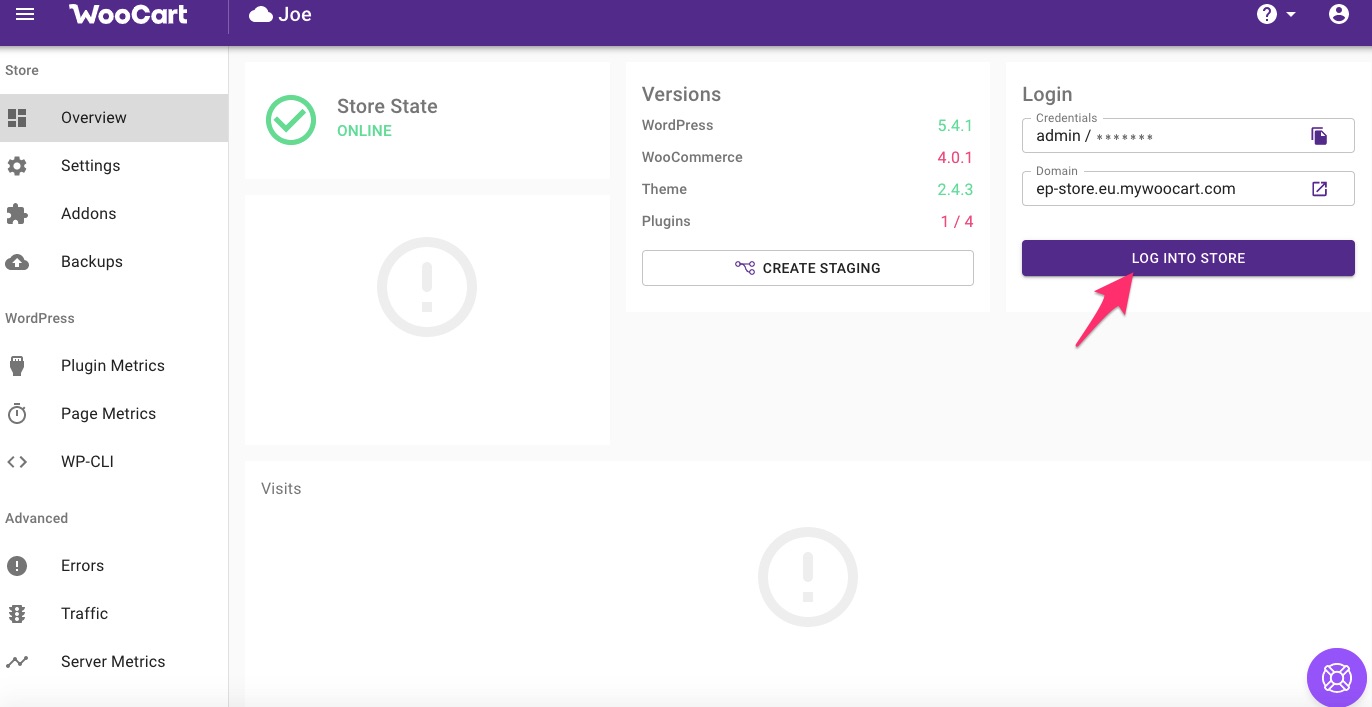Open the hamburger navigation menu
1372x707 pixels.
[25, 15]
